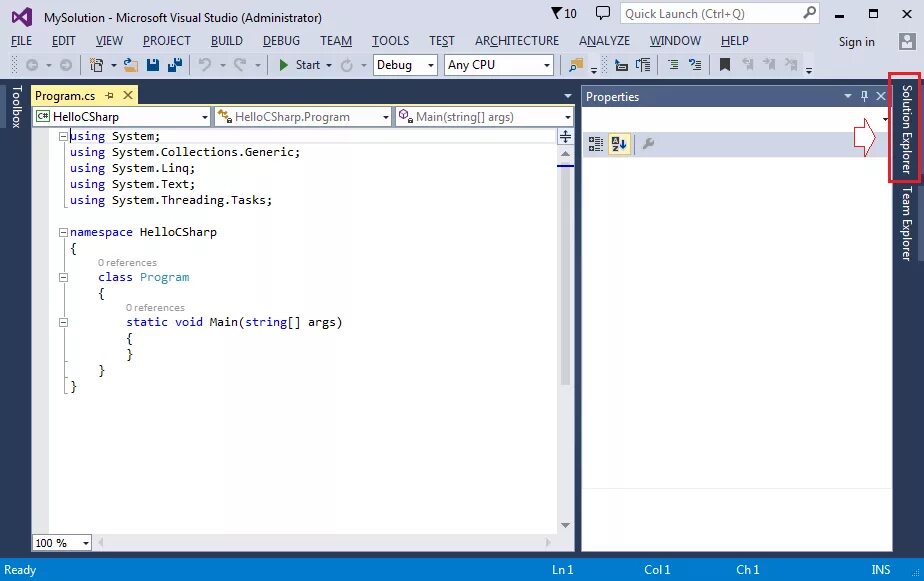Click the Sign in link
Image resolution: width=924 pixels, height=581 pixels.
pos(856,42)
